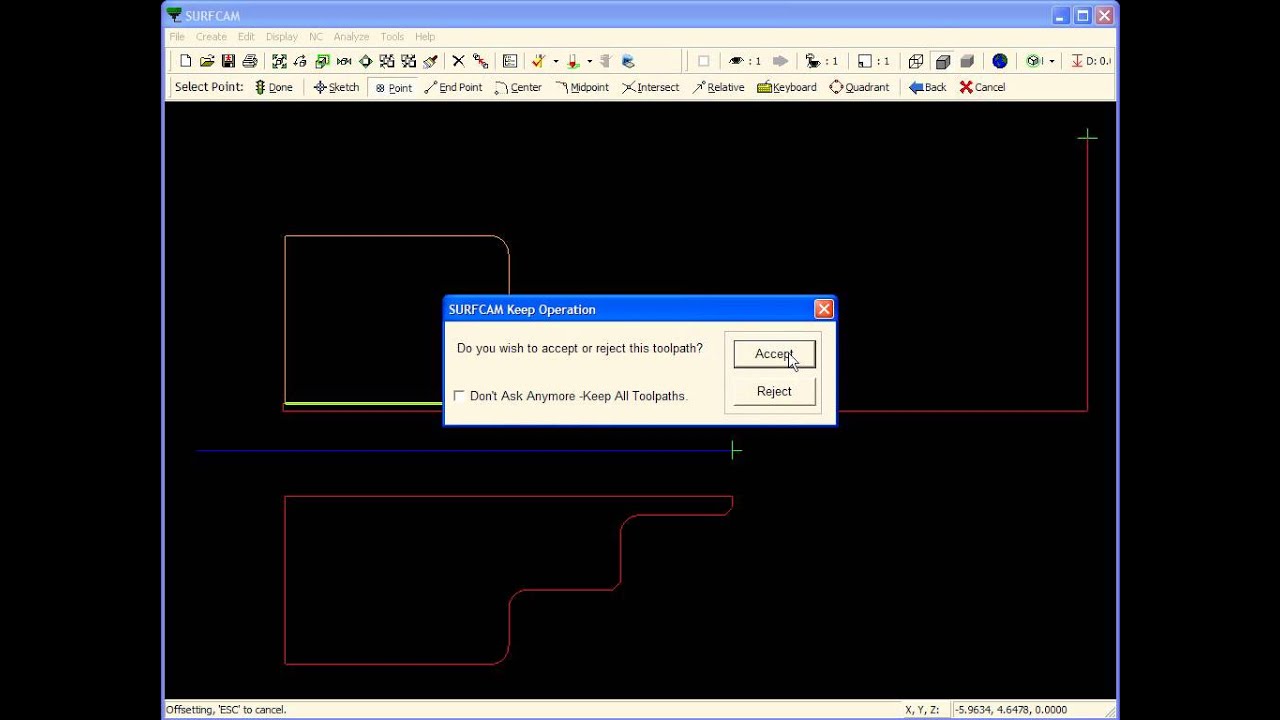Select Relative point mode
Image resolution: width=1280 pixels, height=720 pixels.
point(717,87)
